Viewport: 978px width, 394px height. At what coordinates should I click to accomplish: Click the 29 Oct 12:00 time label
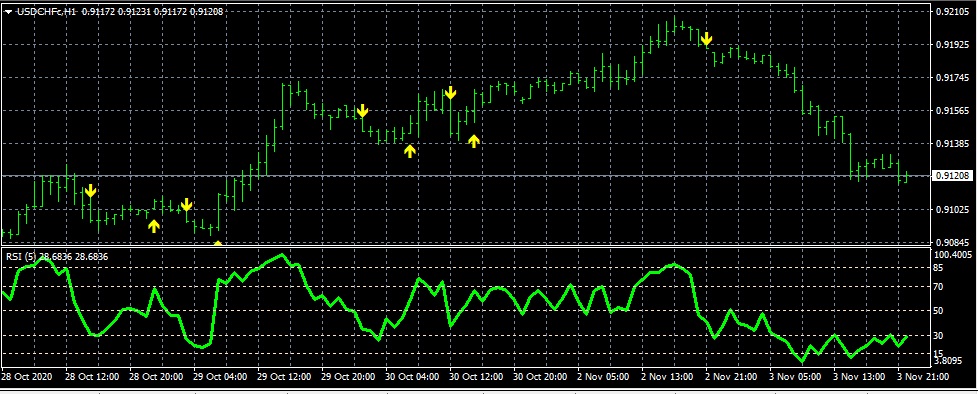(x=284, y=377)
